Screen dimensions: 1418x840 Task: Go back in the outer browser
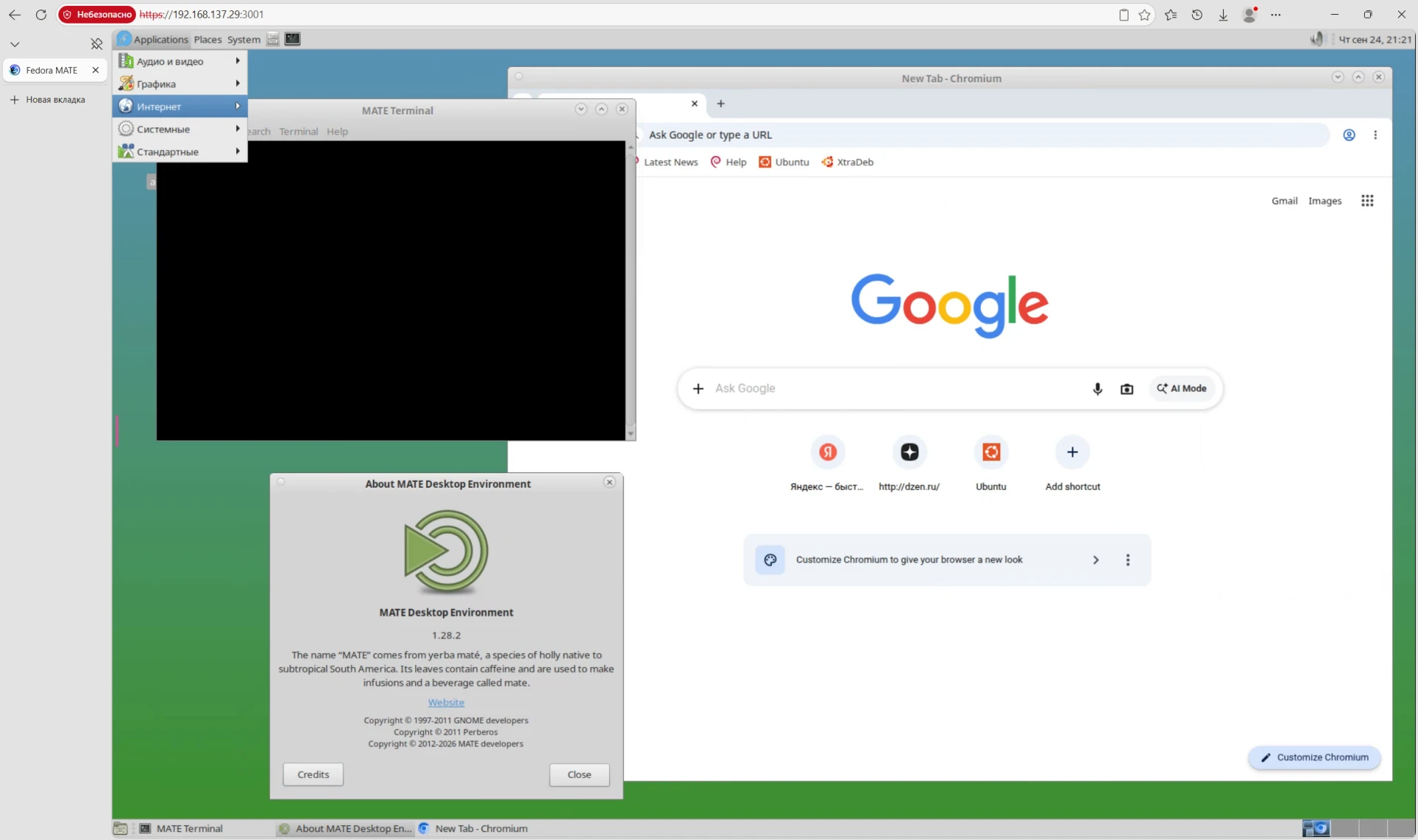coord(15,14)
